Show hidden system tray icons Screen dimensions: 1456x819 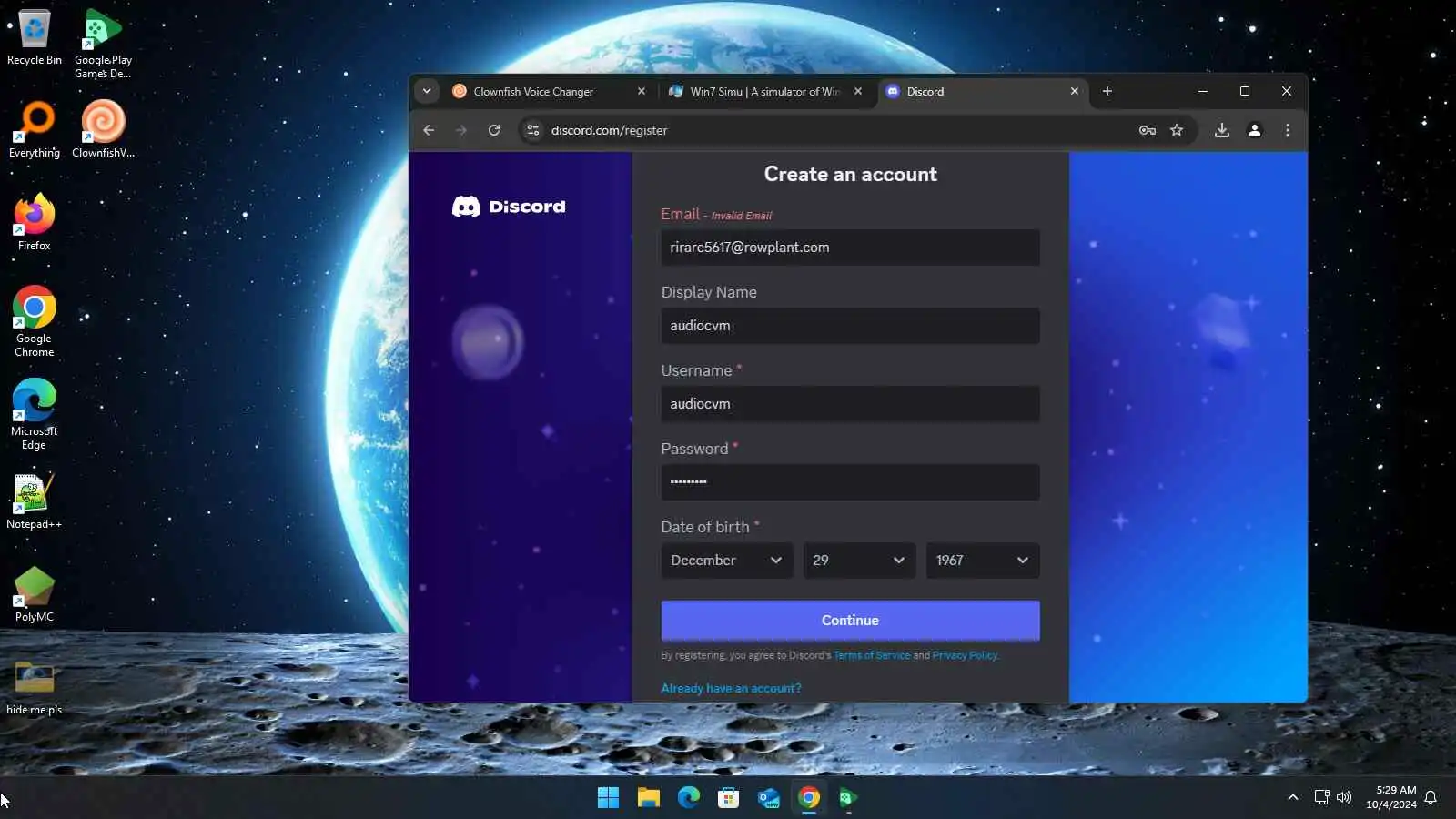pyautogui.click(x=1292, y=797)
